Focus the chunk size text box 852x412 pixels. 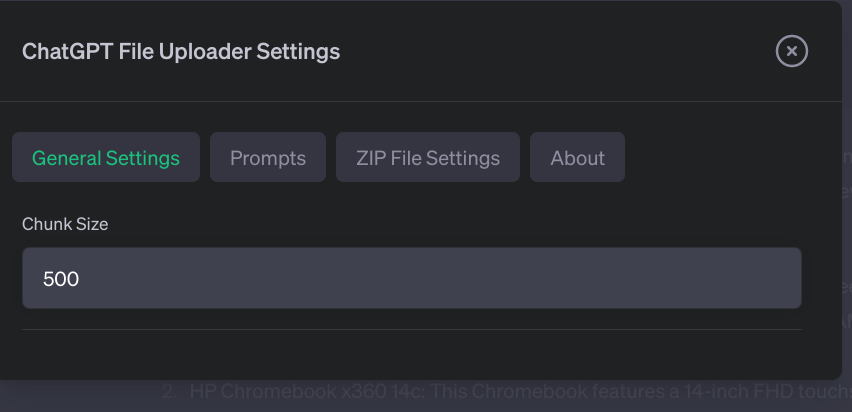pyautogui.click(x=412, y=278)
